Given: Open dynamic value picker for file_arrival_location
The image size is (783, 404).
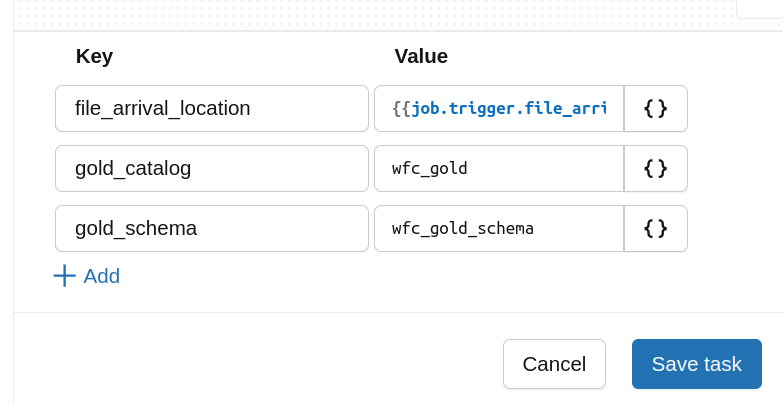Looking at the screenshot, I should tap(655, 108).
